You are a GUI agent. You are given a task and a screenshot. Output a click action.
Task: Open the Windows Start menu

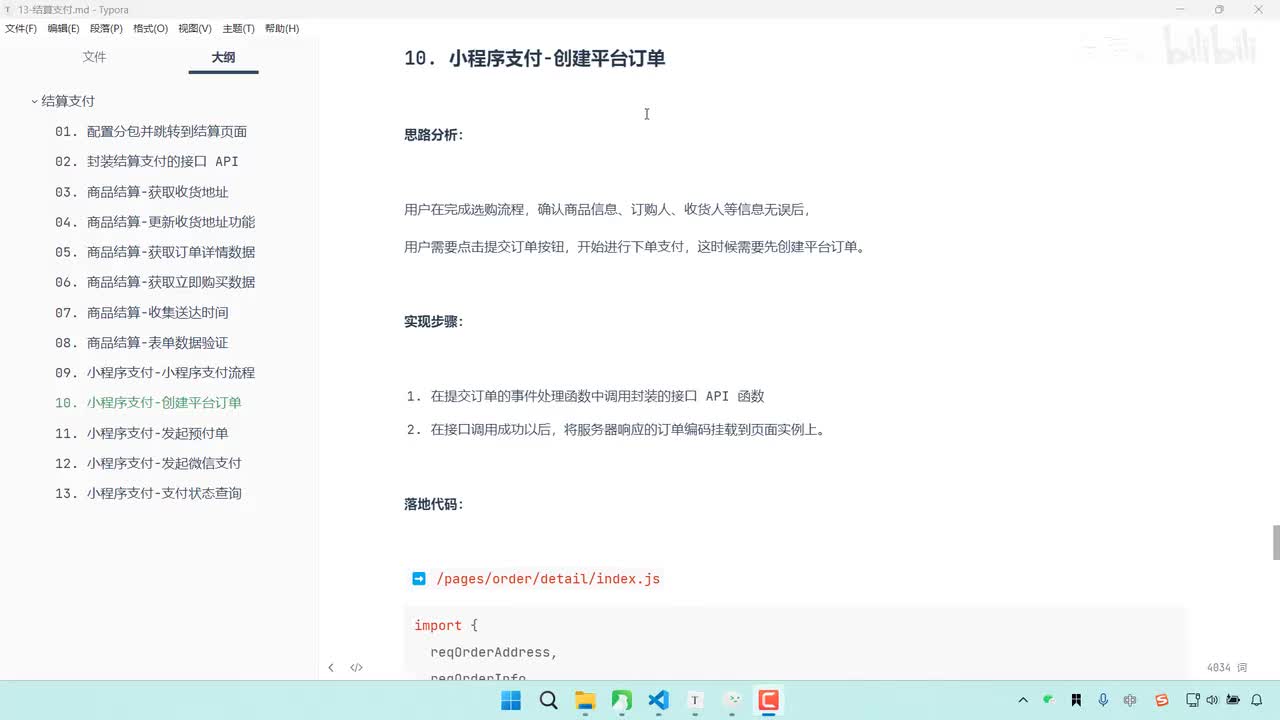coord(511,700)
